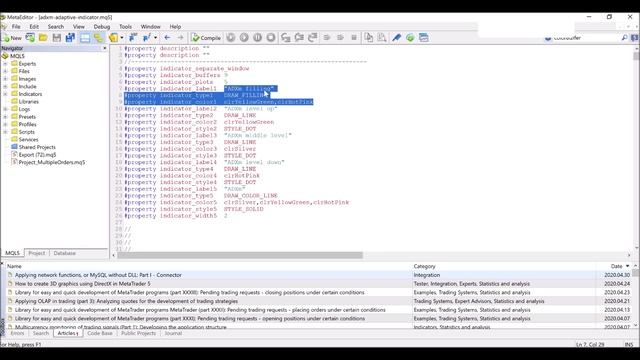This screenshot has height=360, width=640.
Task: Switch to the Project tab in Navigator
Action: (36, 253)
